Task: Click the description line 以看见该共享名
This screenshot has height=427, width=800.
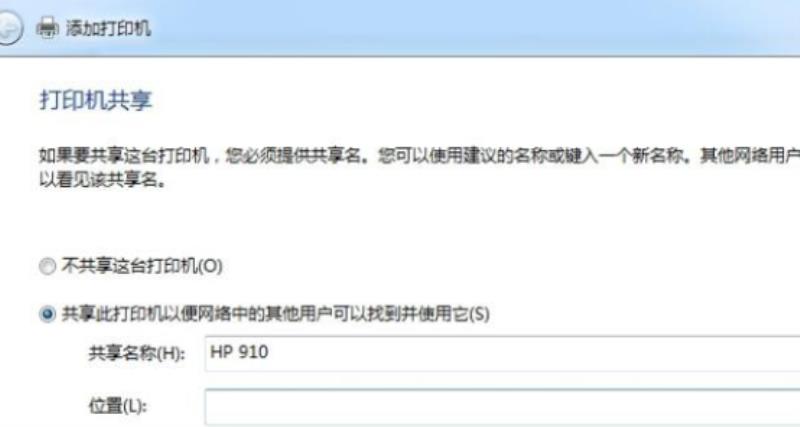Action: pyautogui.click(x=102, y=180)
